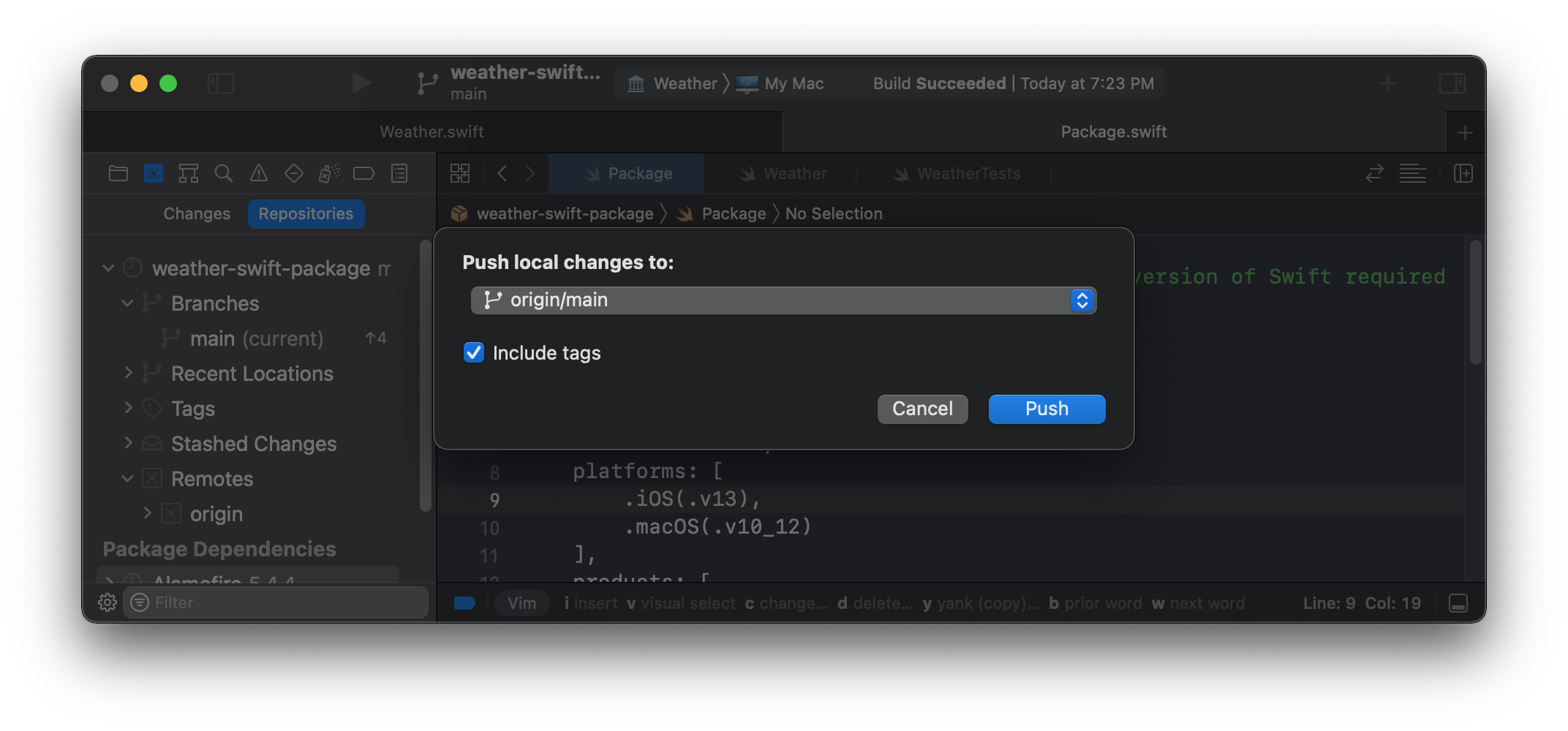1568x731 pixels.
Task: Click the Tags row label
Action: [193, 408]
